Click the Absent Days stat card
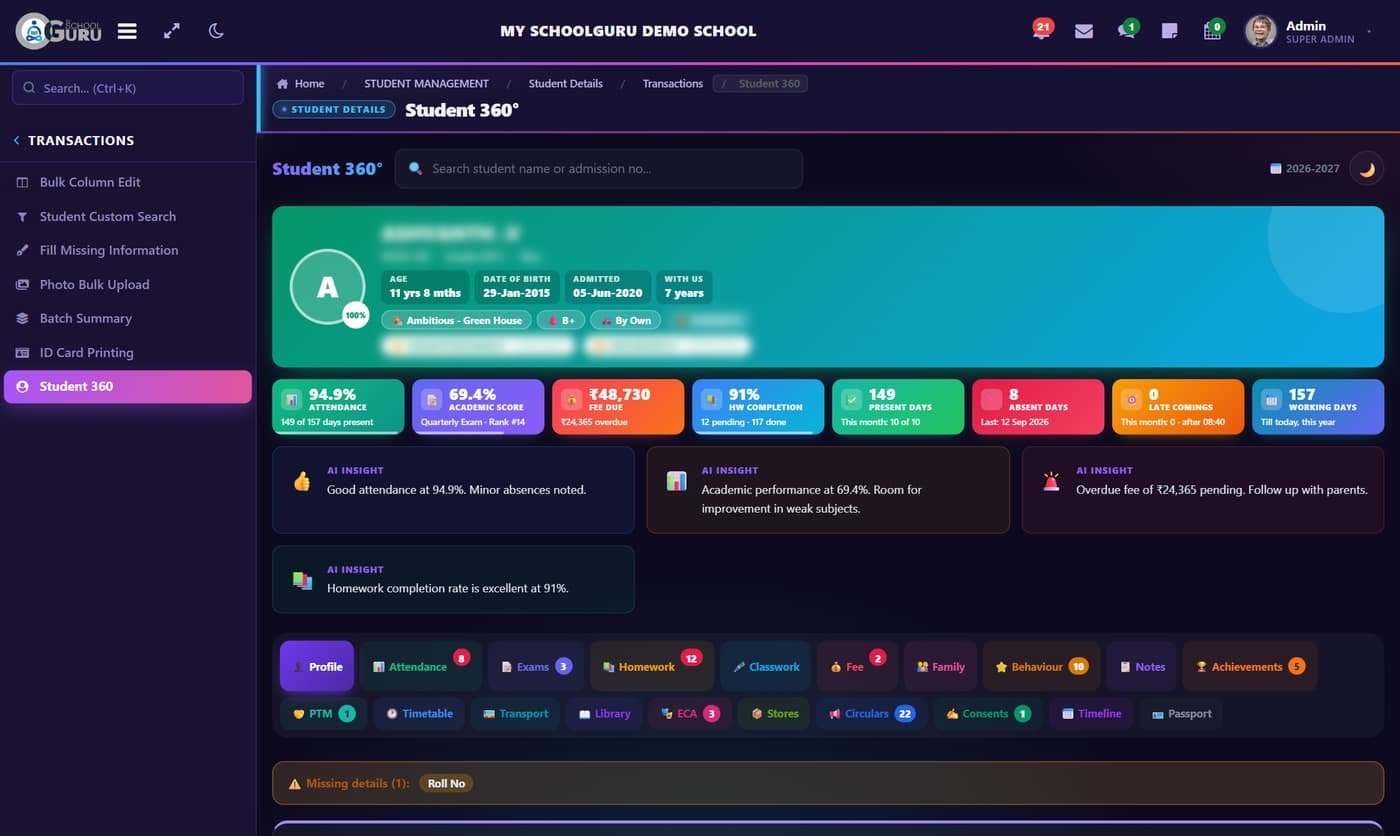This screenshot has width=1400, height=836. pos(1038,407)
